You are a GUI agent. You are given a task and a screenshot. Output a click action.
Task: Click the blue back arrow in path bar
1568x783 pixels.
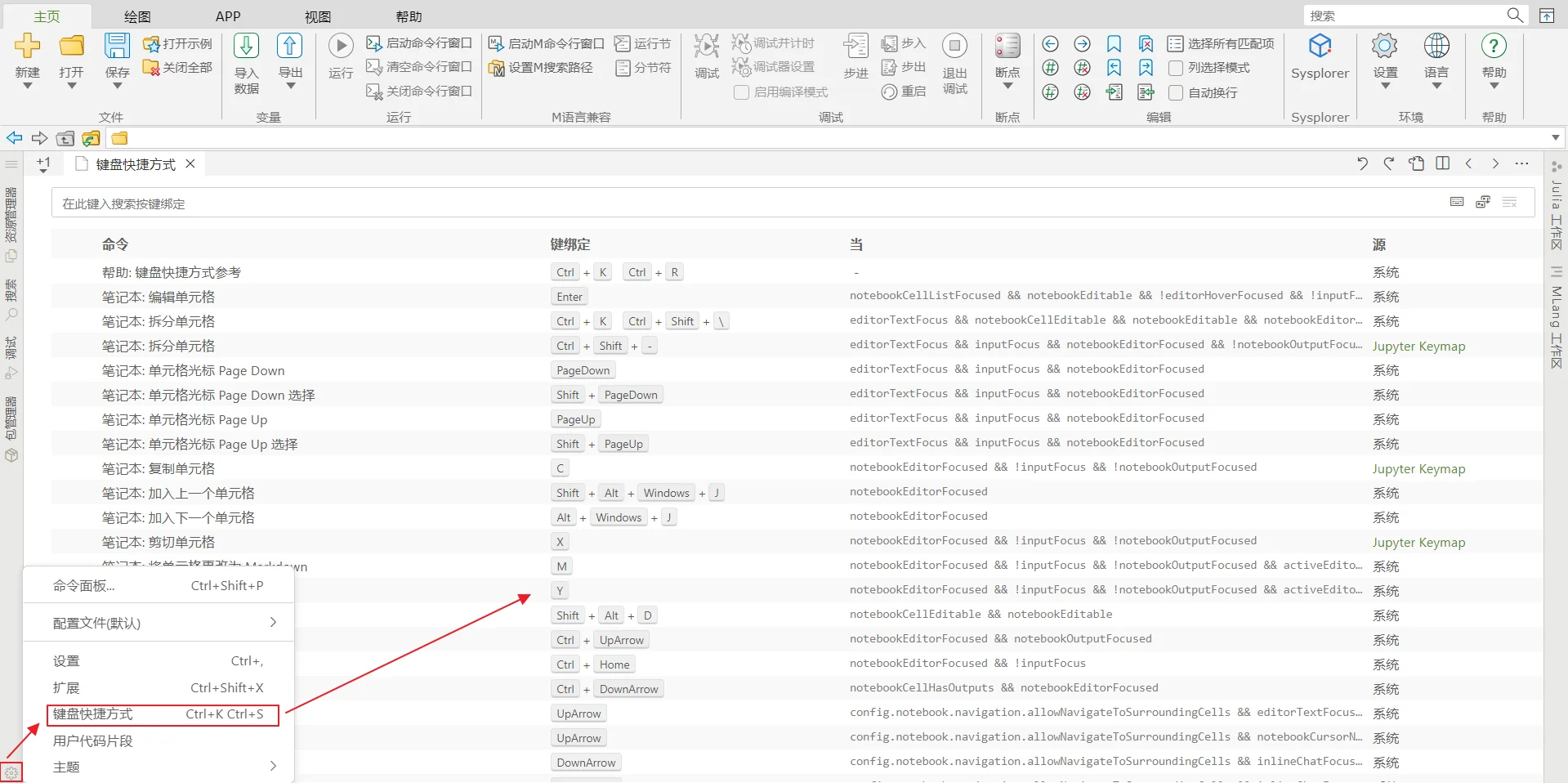point(15,138)
